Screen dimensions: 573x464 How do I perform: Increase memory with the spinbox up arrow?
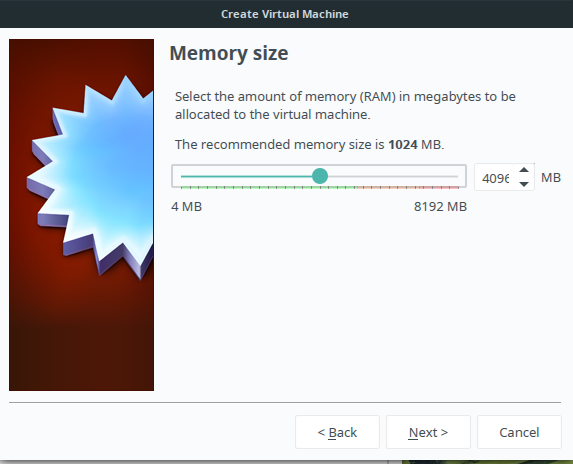tap(524, 170)
